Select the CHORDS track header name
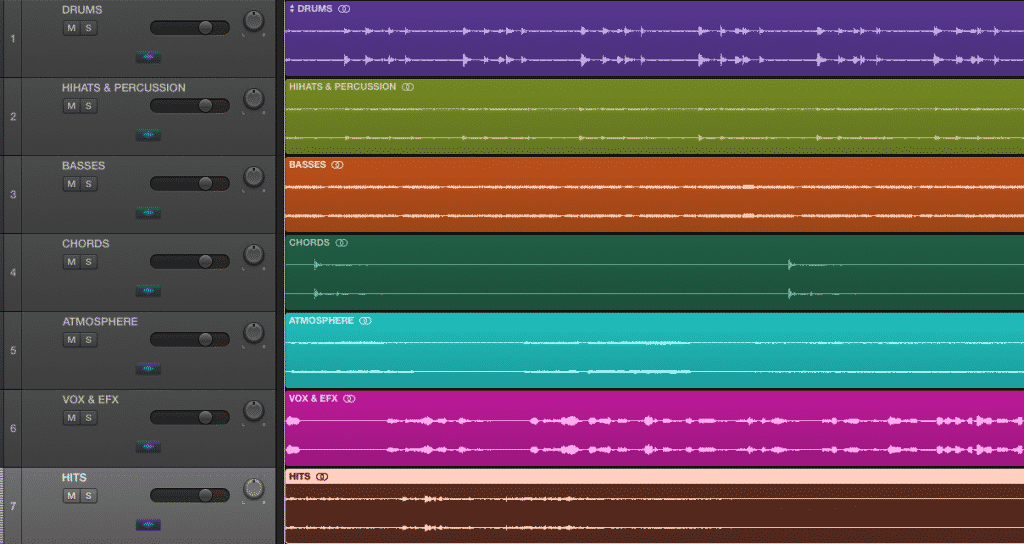Image resolution: width=1024 pixels, height=544 pixels. (86, 244)
